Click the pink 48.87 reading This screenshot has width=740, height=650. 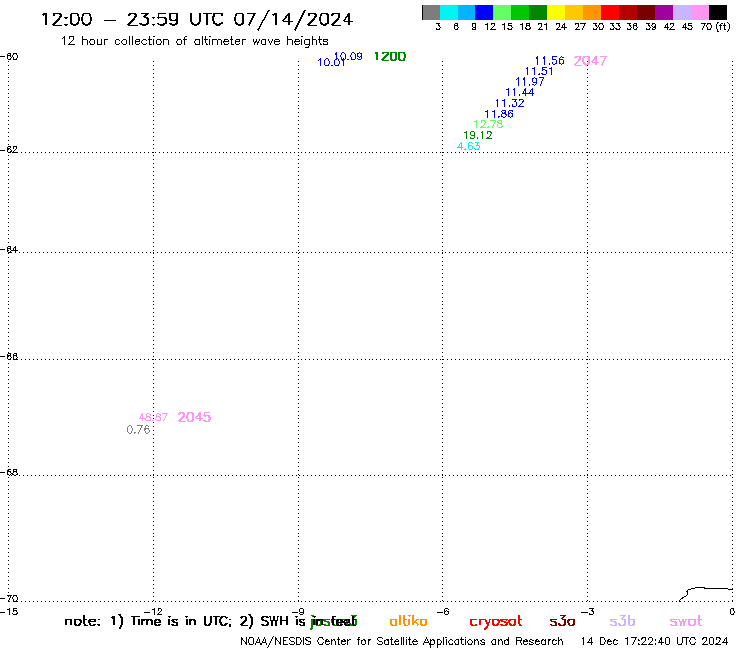[153, 417]
